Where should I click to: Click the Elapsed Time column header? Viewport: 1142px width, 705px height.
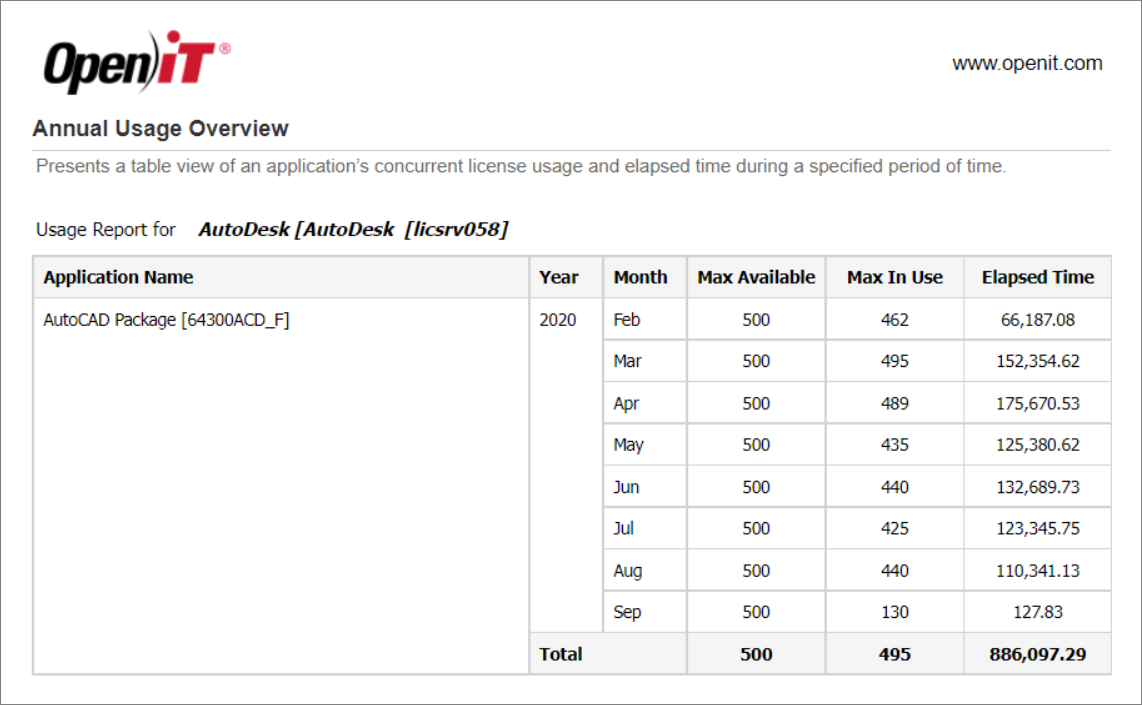[x=1038, y=277]
